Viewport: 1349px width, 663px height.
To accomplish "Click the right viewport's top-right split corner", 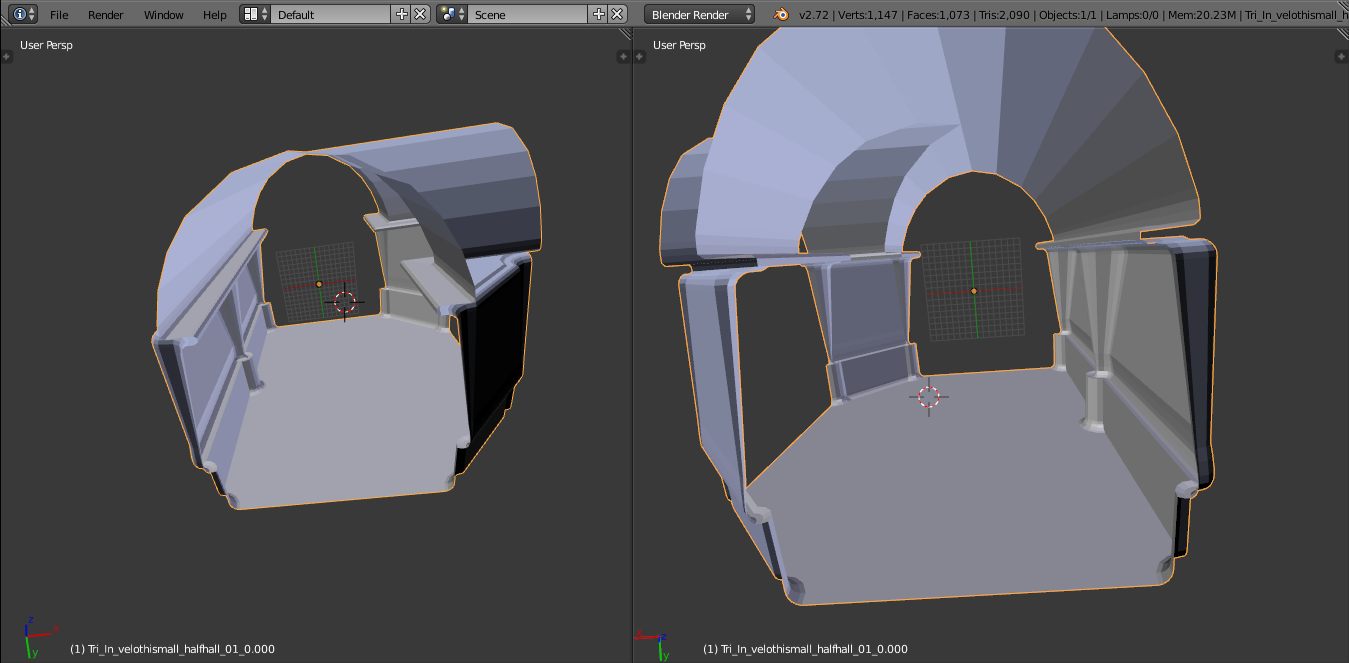I will (x=1342, y=34).
